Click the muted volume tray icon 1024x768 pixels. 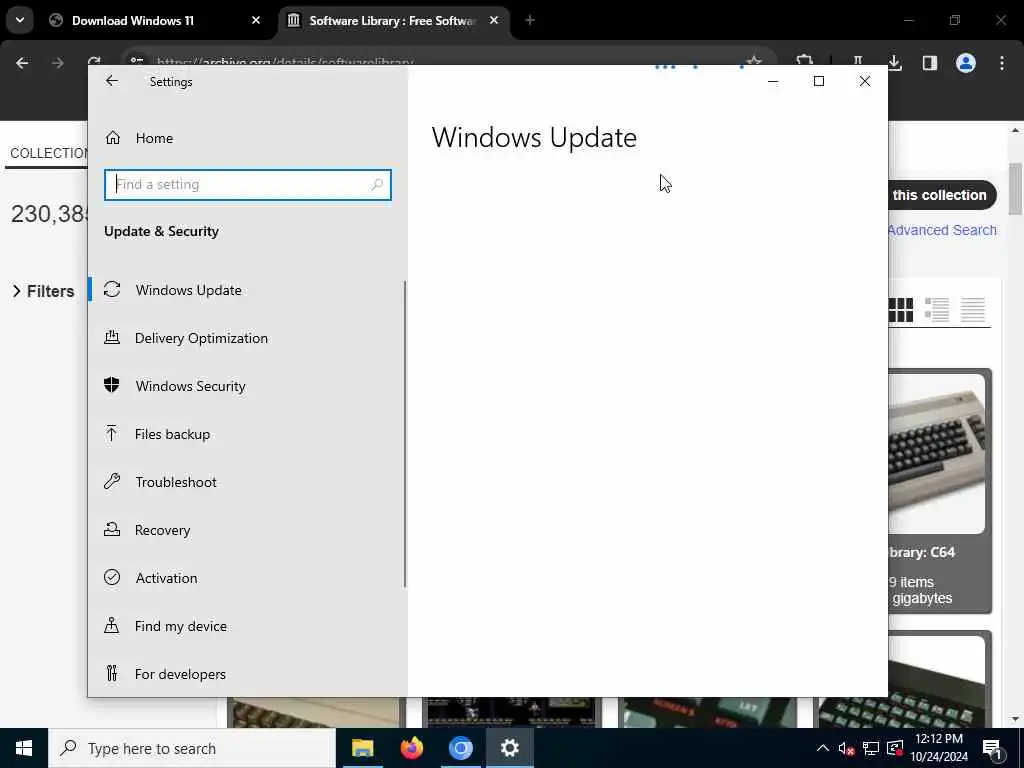point(846,748)
